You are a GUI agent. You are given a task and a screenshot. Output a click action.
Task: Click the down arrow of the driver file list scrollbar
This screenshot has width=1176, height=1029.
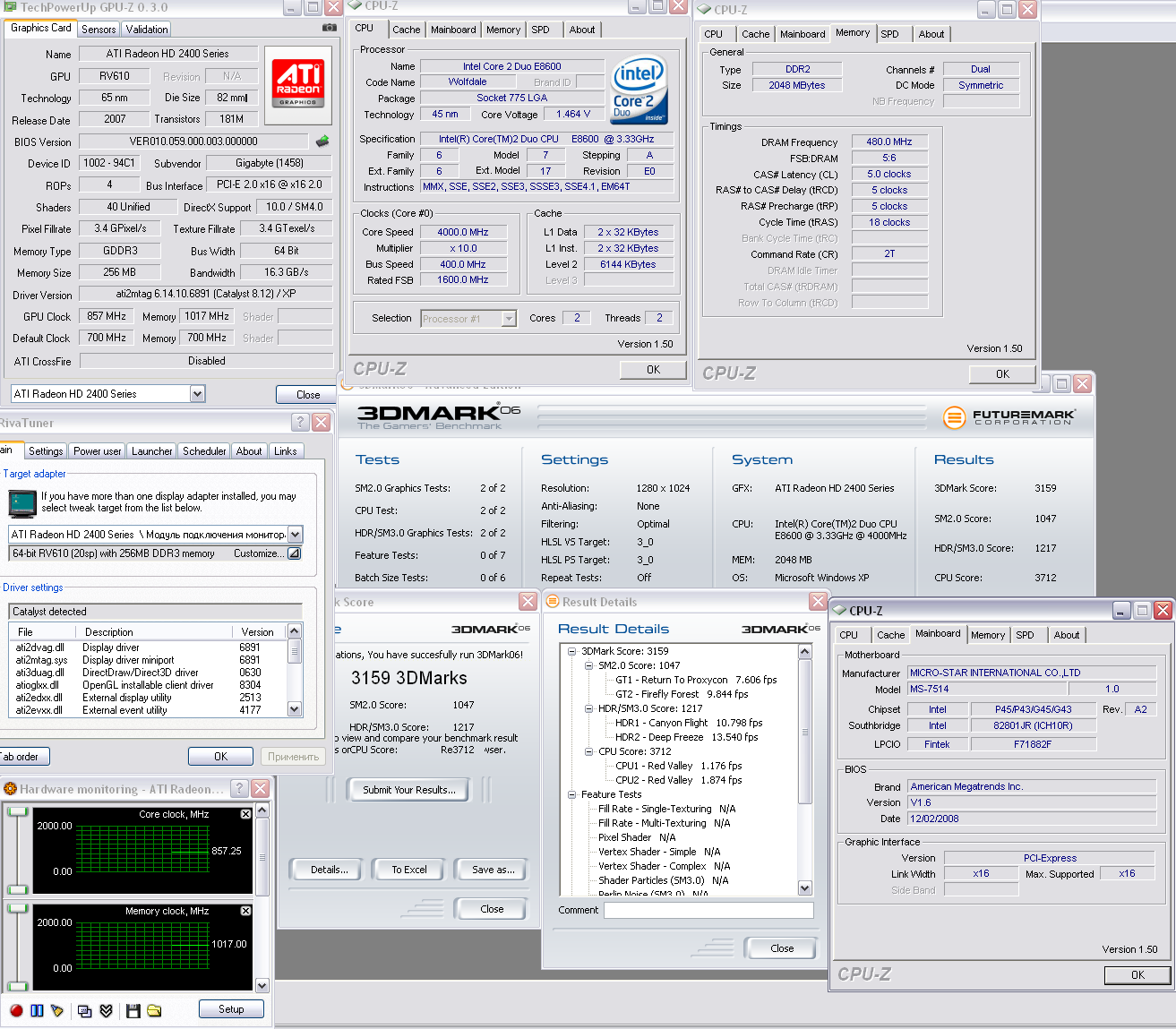point(295,709)
